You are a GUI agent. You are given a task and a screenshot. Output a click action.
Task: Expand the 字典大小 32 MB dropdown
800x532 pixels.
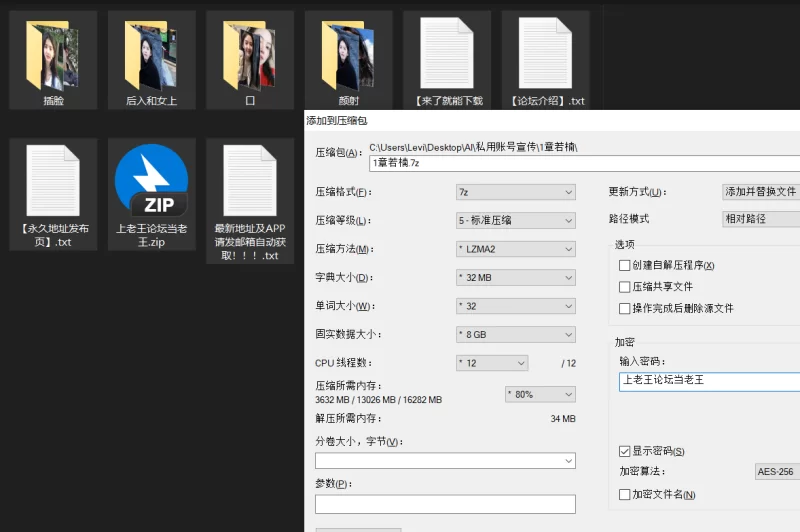pos(515,278)
